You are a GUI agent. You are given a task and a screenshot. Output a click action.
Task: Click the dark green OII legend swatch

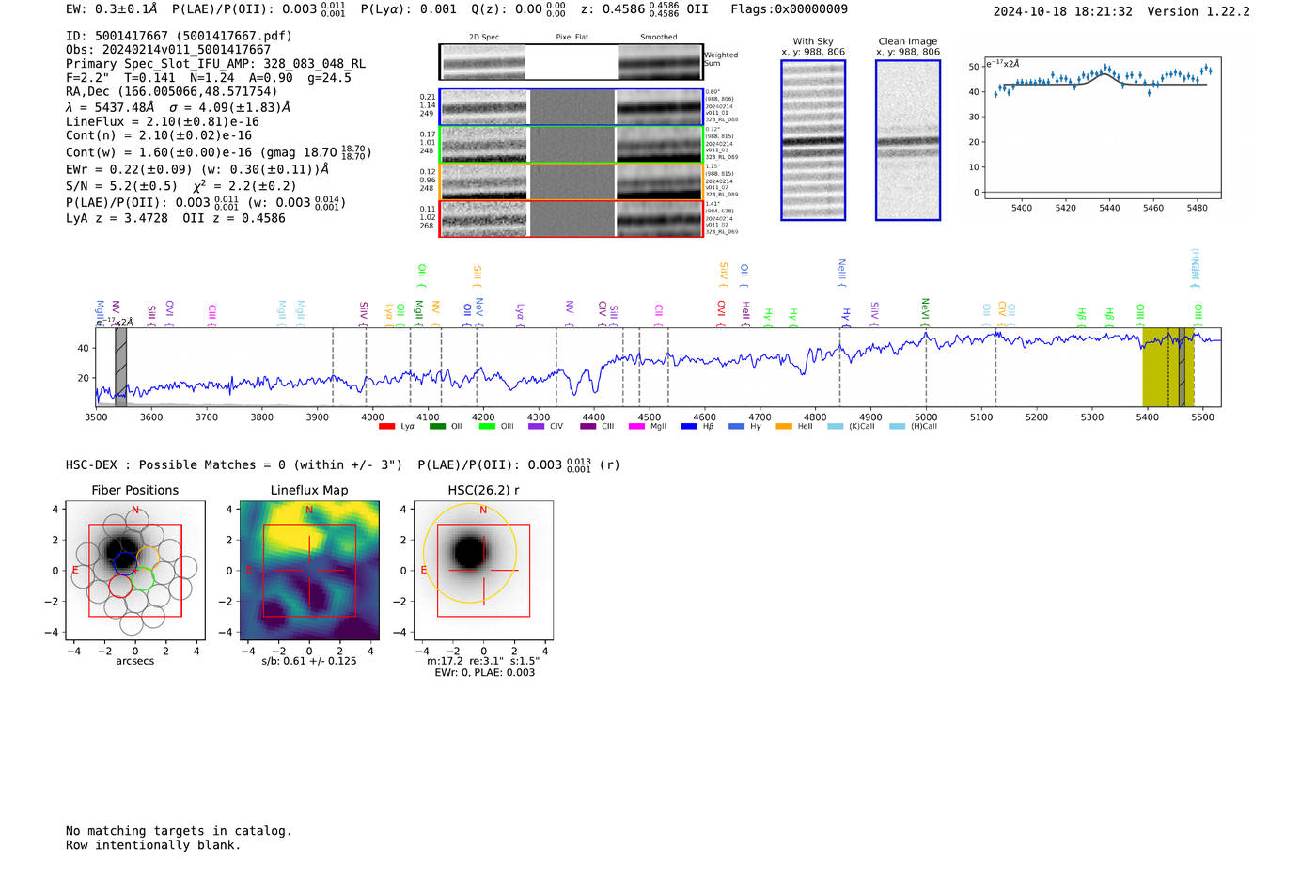(x=437, y=427)
